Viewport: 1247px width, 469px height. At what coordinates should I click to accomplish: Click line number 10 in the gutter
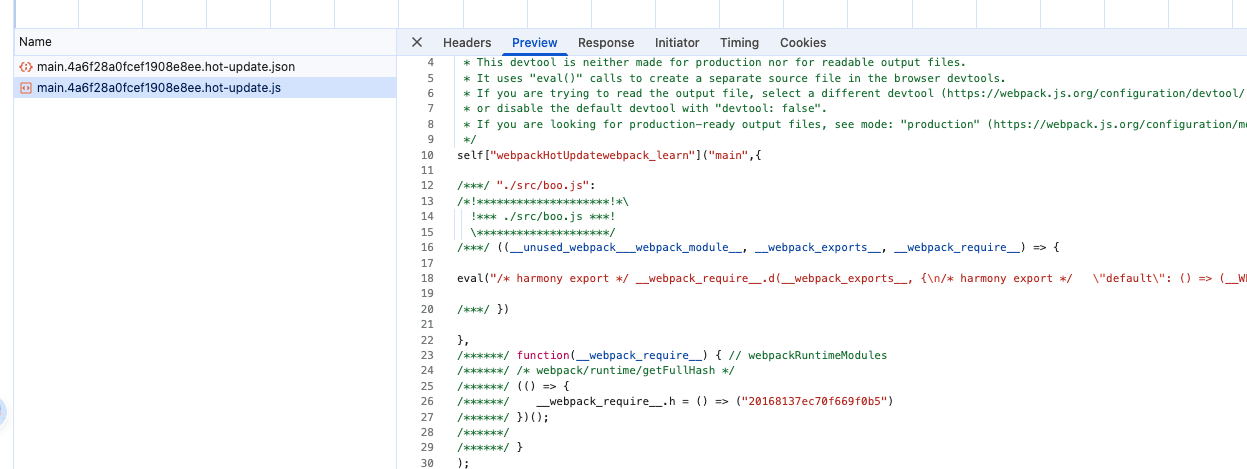point(427,155)
